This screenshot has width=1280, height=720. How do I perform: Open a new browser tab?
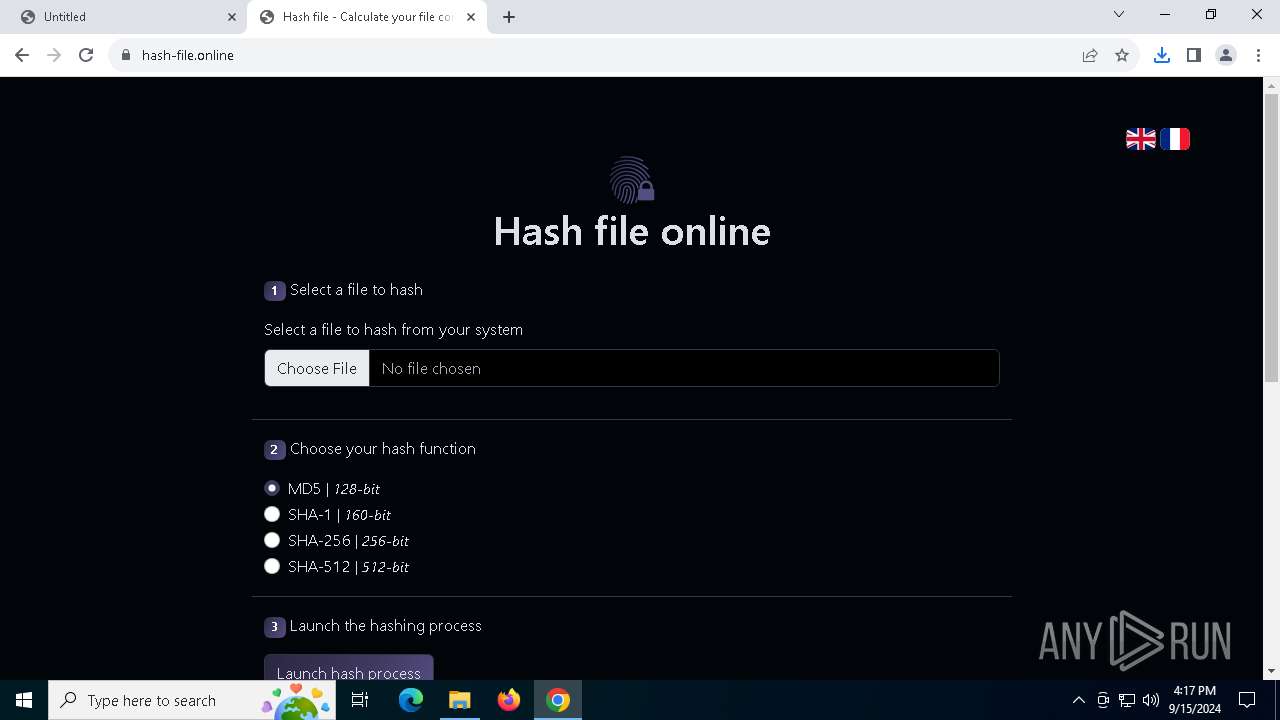click(x=509, y=17)
